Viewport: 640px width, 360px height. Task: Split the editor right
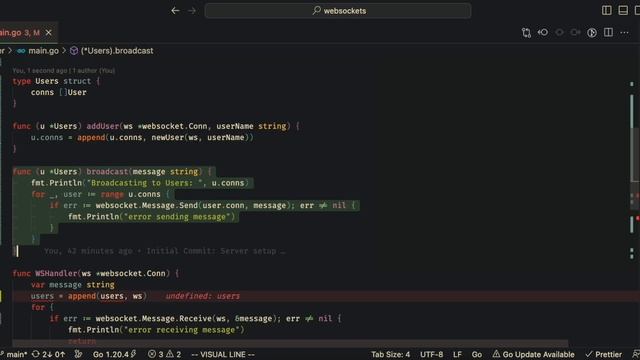coord(608,33)
